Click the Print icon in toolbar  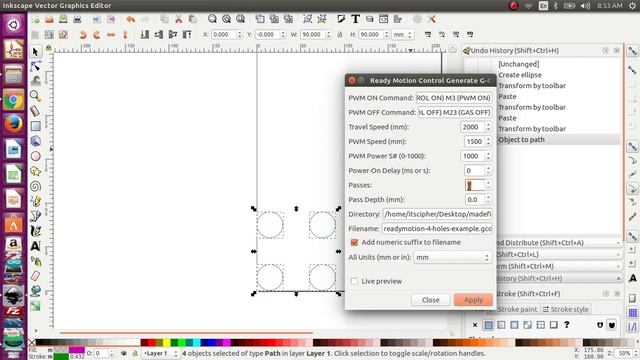pos(77,19)
